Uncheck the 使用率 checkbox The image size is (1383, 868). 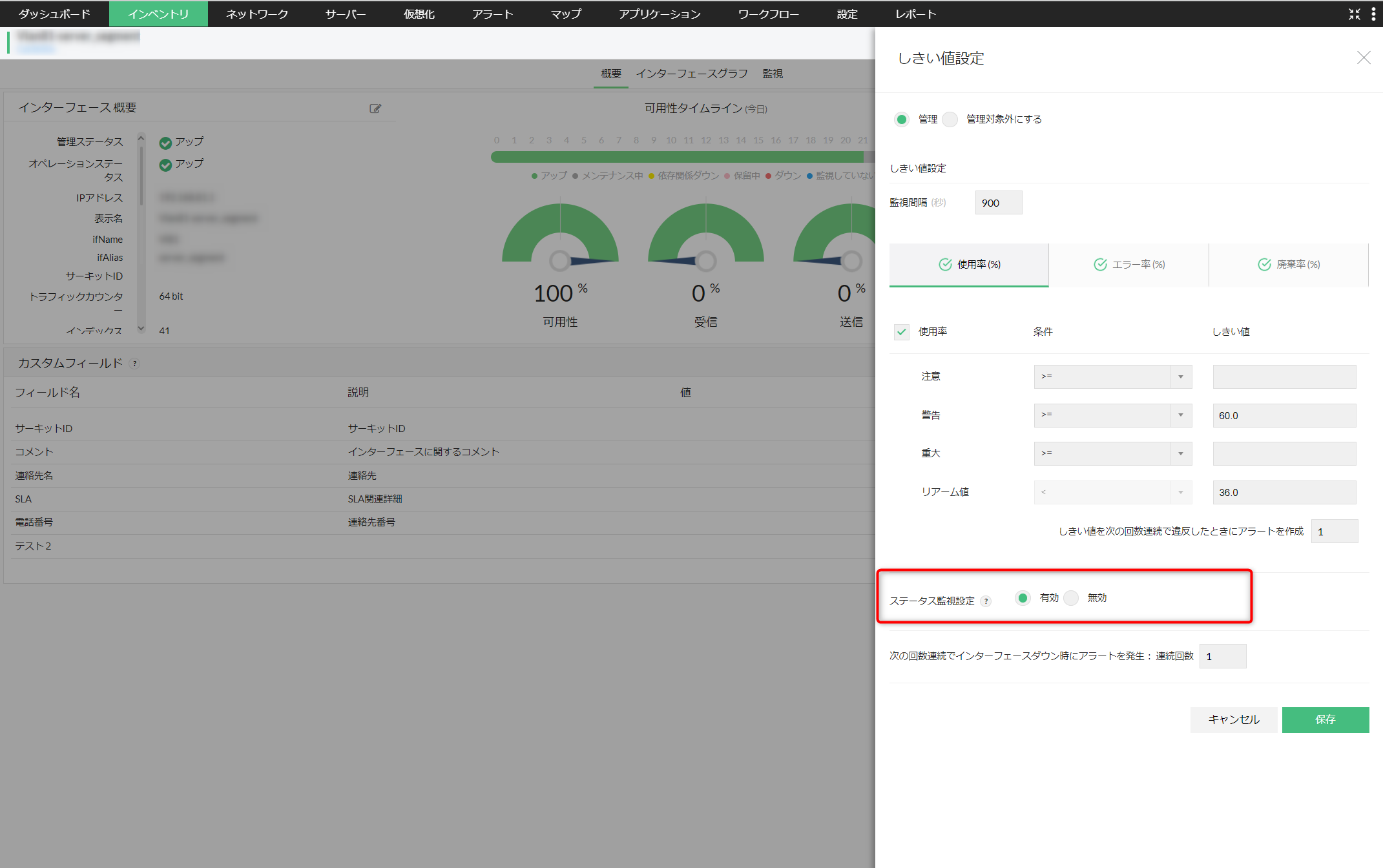click(x=902, y=332)
